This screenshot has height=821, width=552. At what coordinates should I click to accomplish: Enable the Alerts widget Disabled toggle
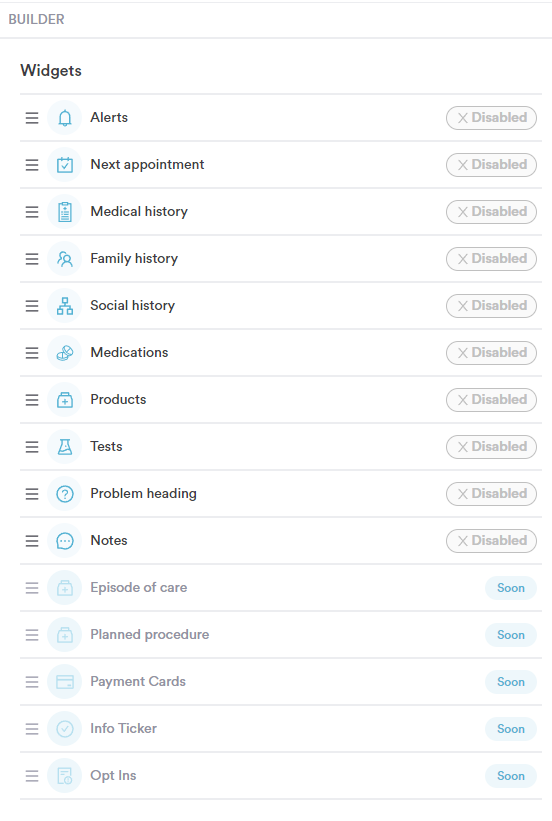coord(491,118)
